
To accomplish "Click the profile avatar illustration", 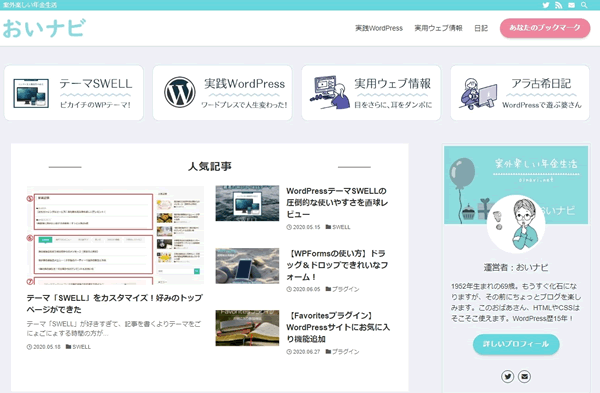I will tap(516, 224).
